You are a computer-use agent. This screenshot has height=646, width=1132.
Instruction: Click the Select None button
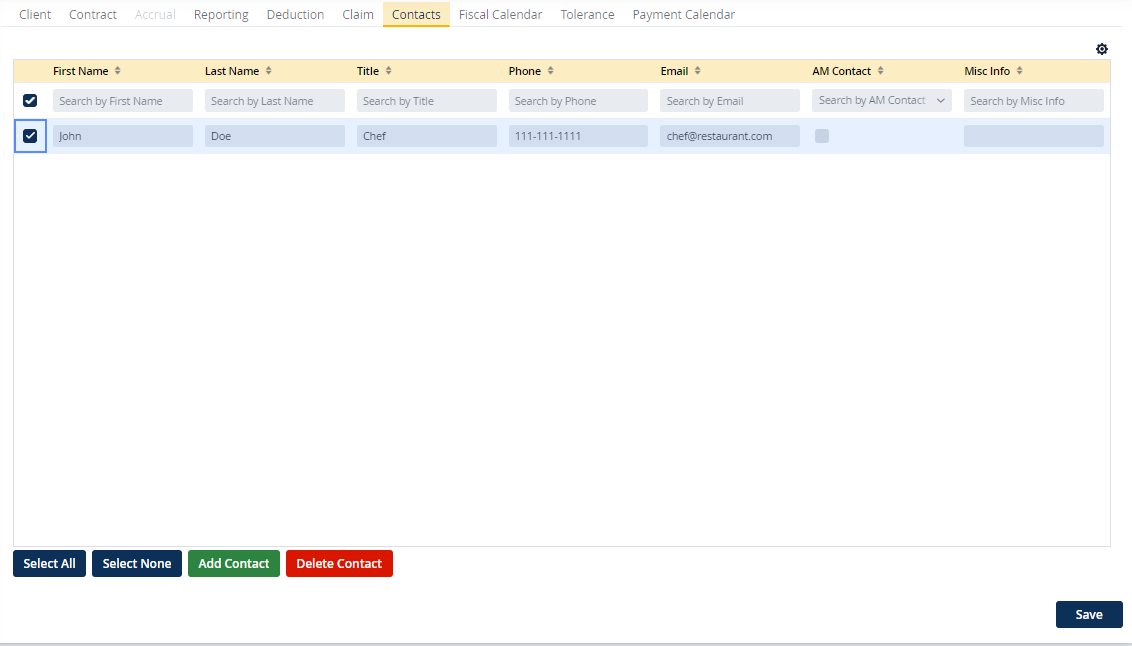[x=136, y=564]
